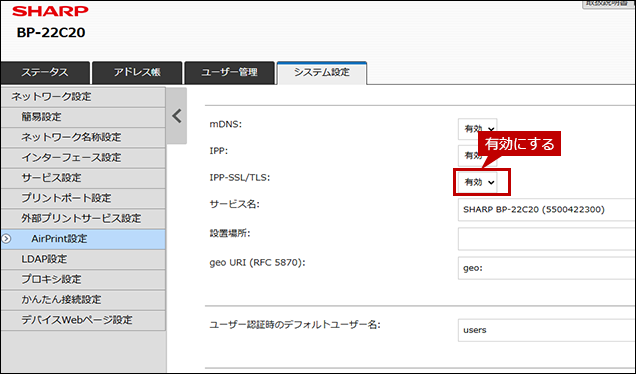Click the ユーザー認証時のデフォルトユーザー名 label

(x=295, y=325)
